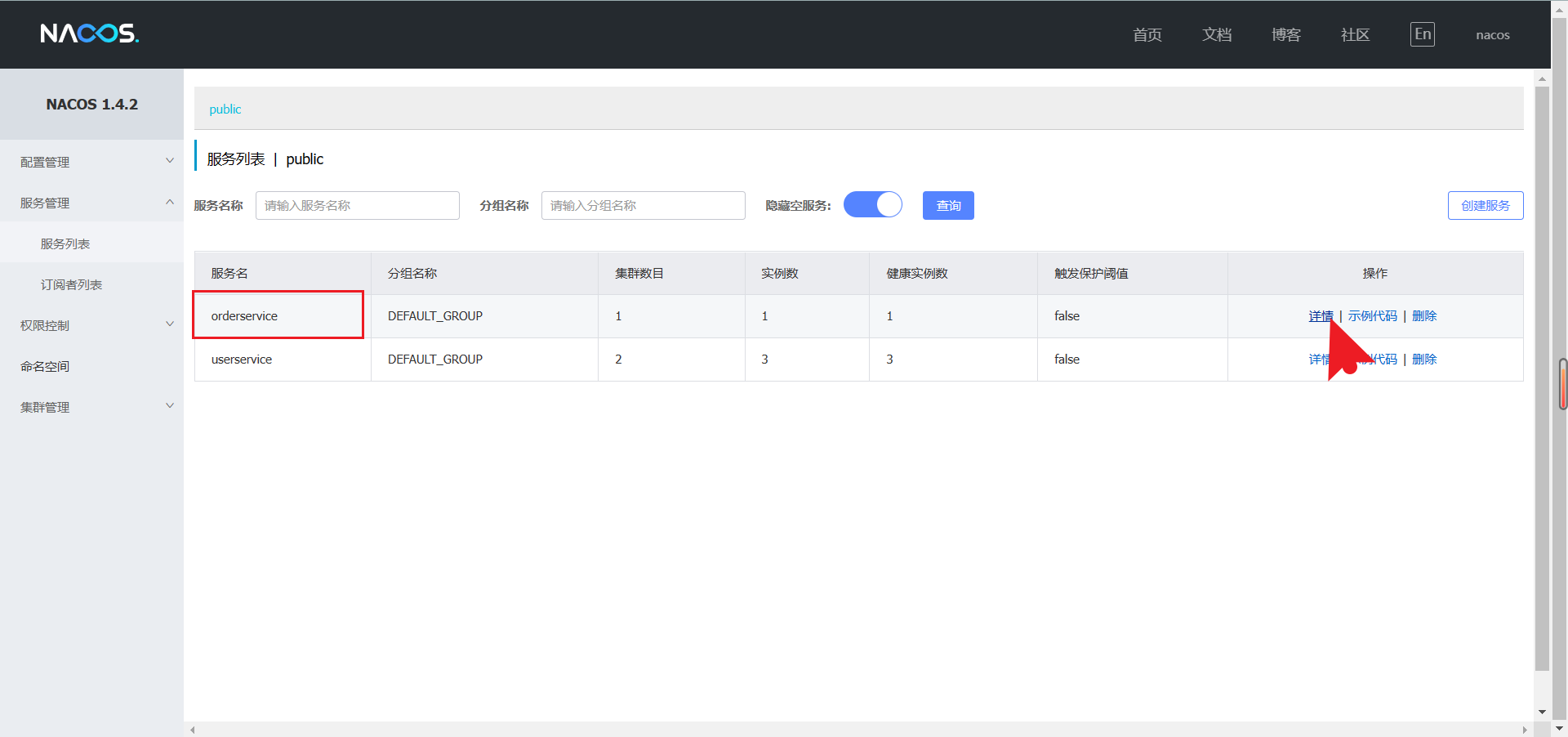The width and height of the screenshot is (1568, 737).
Task: Expand the 集群管理 menu chevron
Action: 170,406
